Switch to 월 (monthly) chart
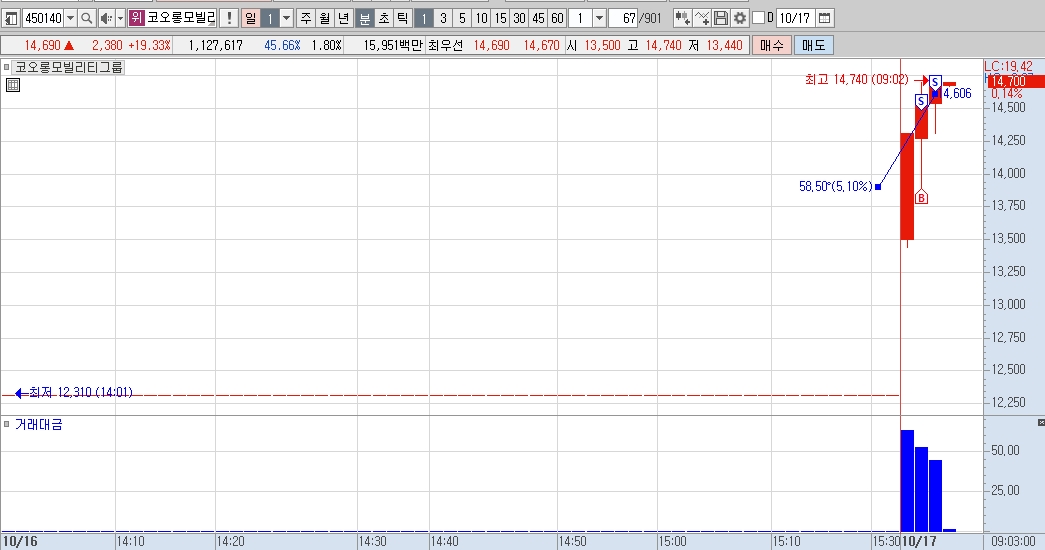1045x550 pixels. [x=325, y=18]
